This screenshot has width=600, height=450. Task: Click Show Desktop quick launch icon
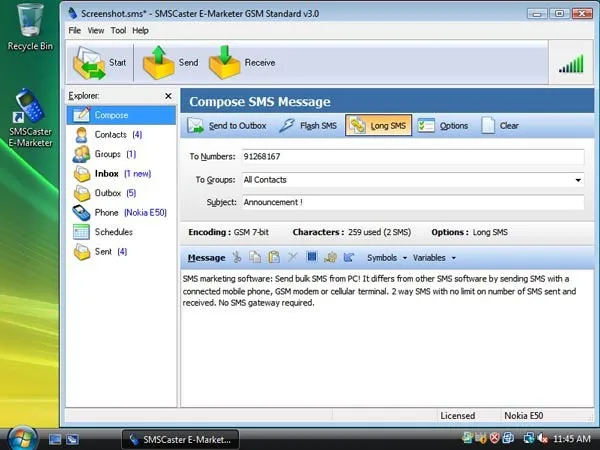point(55,439)
